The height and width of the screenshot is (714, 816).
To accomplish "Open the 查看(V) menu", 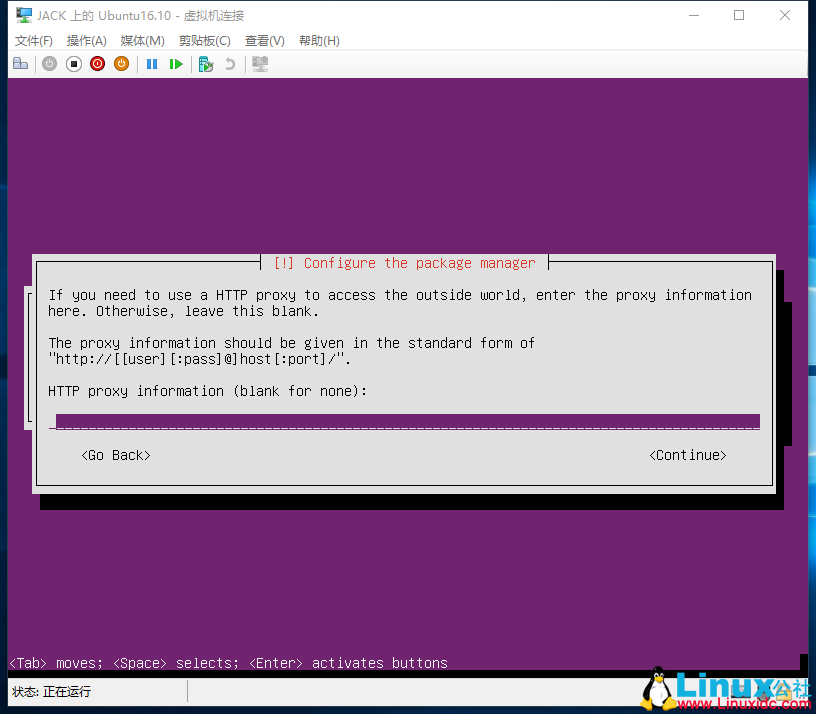I will (262, 40).
